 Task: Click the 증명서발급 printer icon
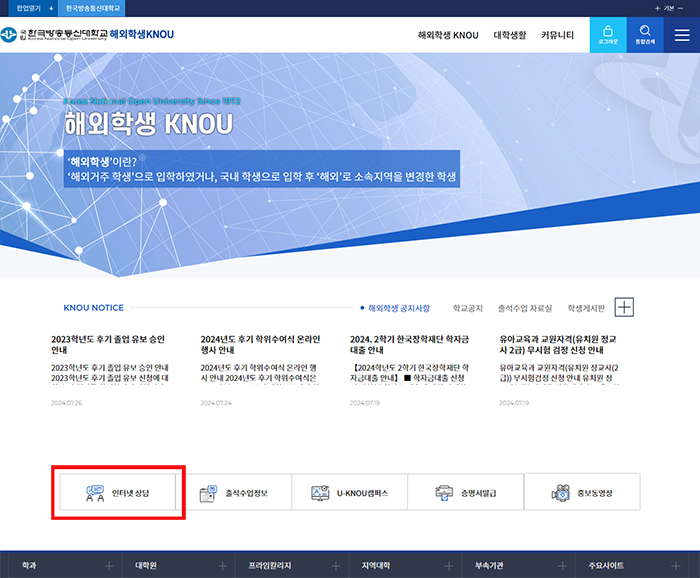pyautogui.click(x=445, y=493)
